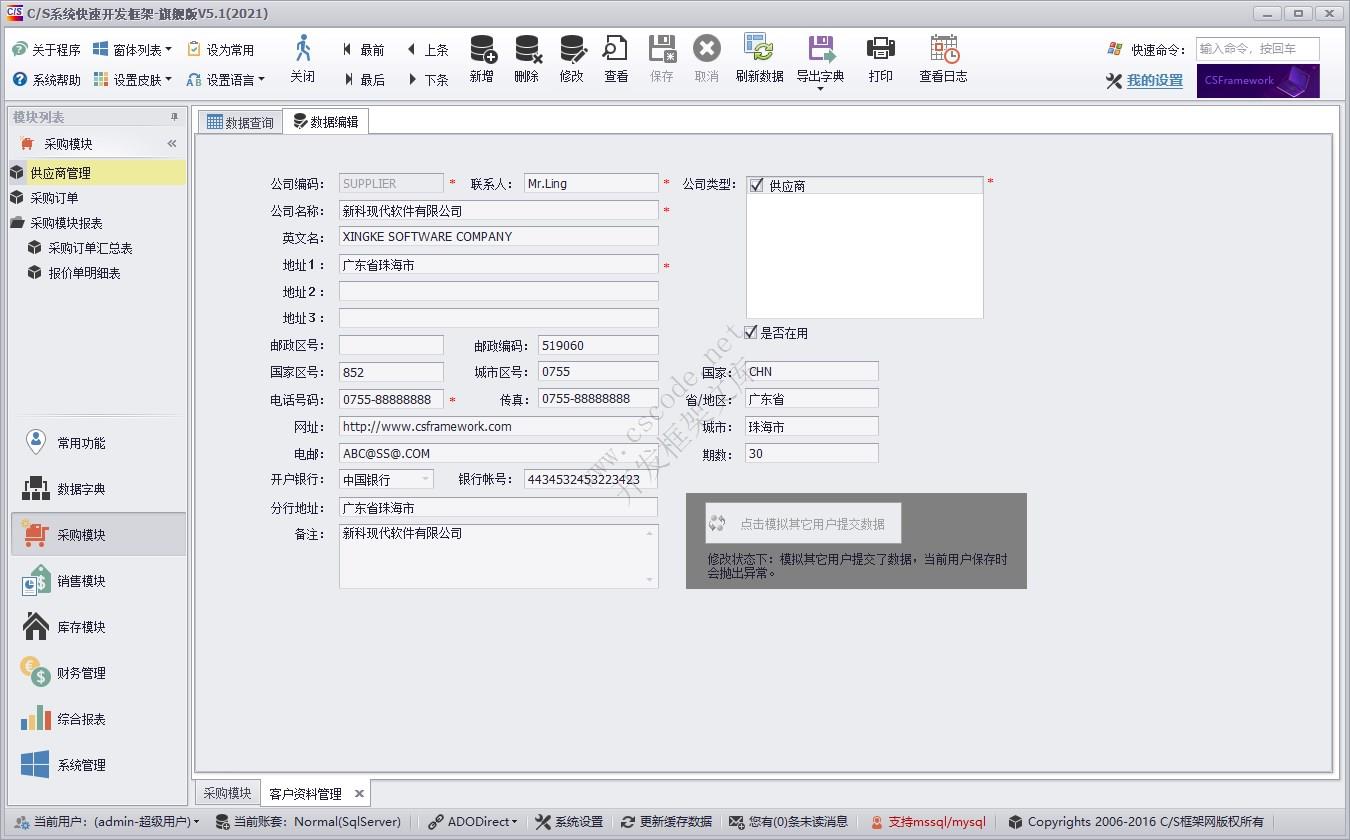The image size is (1350, 840).
Task: Open the 设置皮肤 skin dropdown
Action: 133,79
